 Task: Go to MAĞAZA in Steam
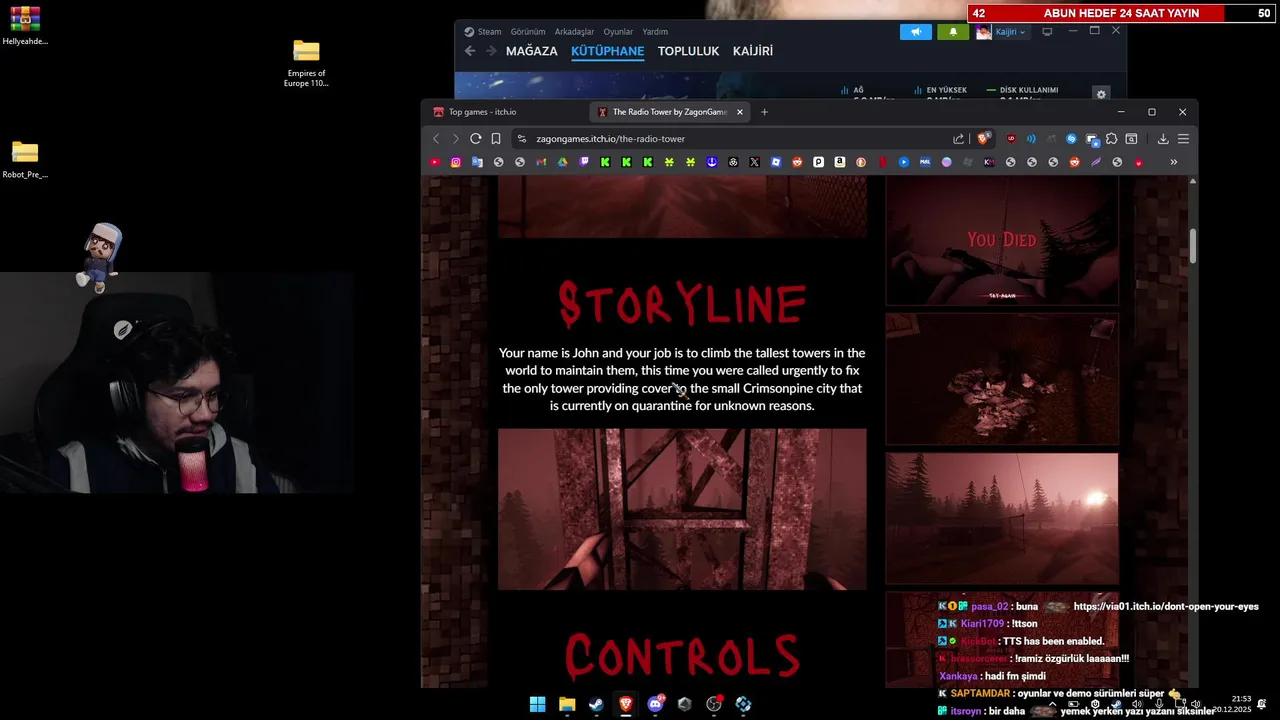tap(532, 51)
